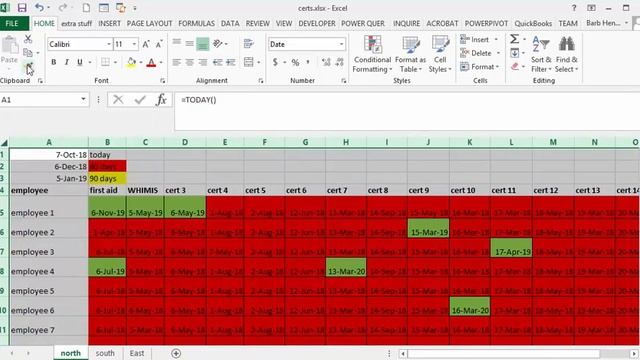Switch to PAGE LAYOUT tab
Viewport: 640px width, 360px height.
(x=149, y=24)
